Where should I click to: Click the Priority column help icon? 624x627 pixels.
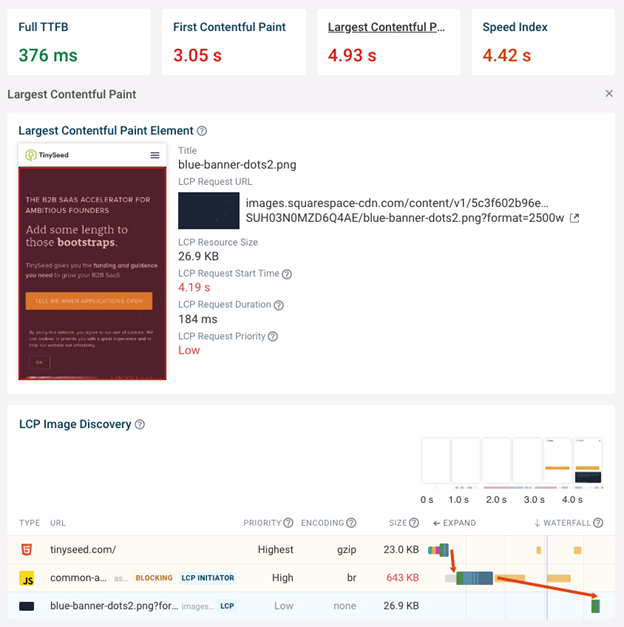pyautogui.click(x=288, y=523)
